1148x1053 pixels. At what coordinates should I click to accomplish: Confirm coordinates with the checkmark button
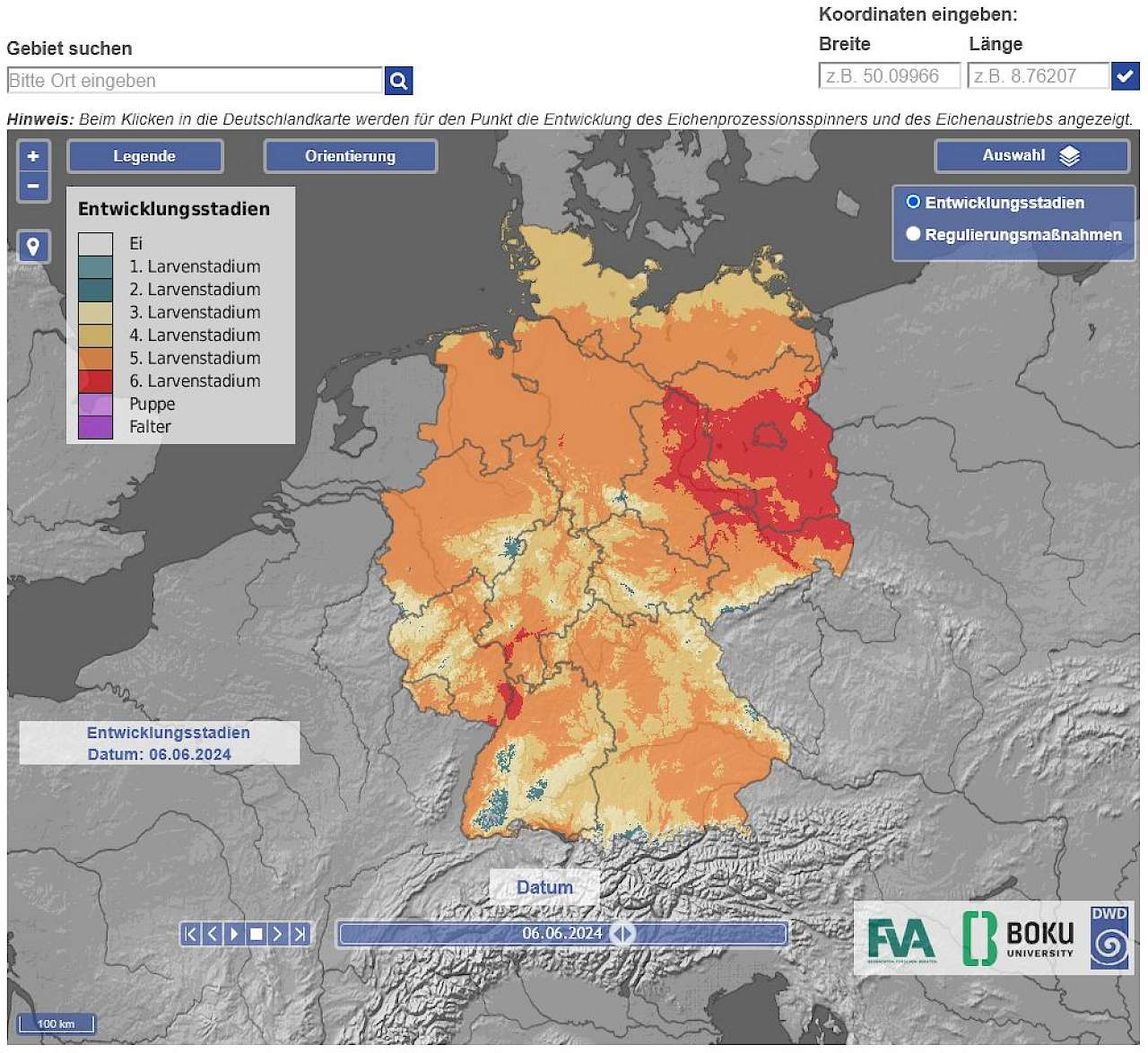[1125, 76]
